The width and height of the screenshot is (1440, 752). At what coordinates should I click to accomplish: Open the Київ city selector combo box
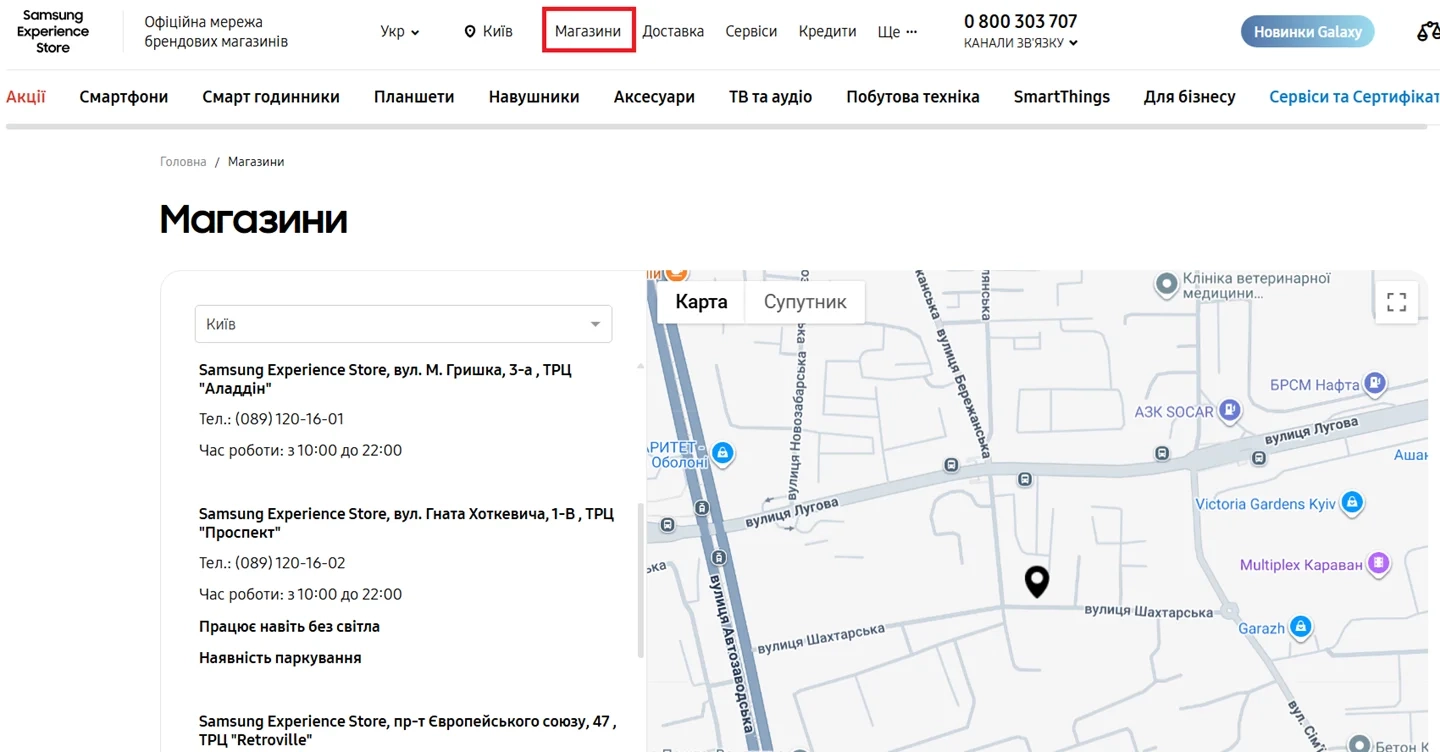(403, 324)
